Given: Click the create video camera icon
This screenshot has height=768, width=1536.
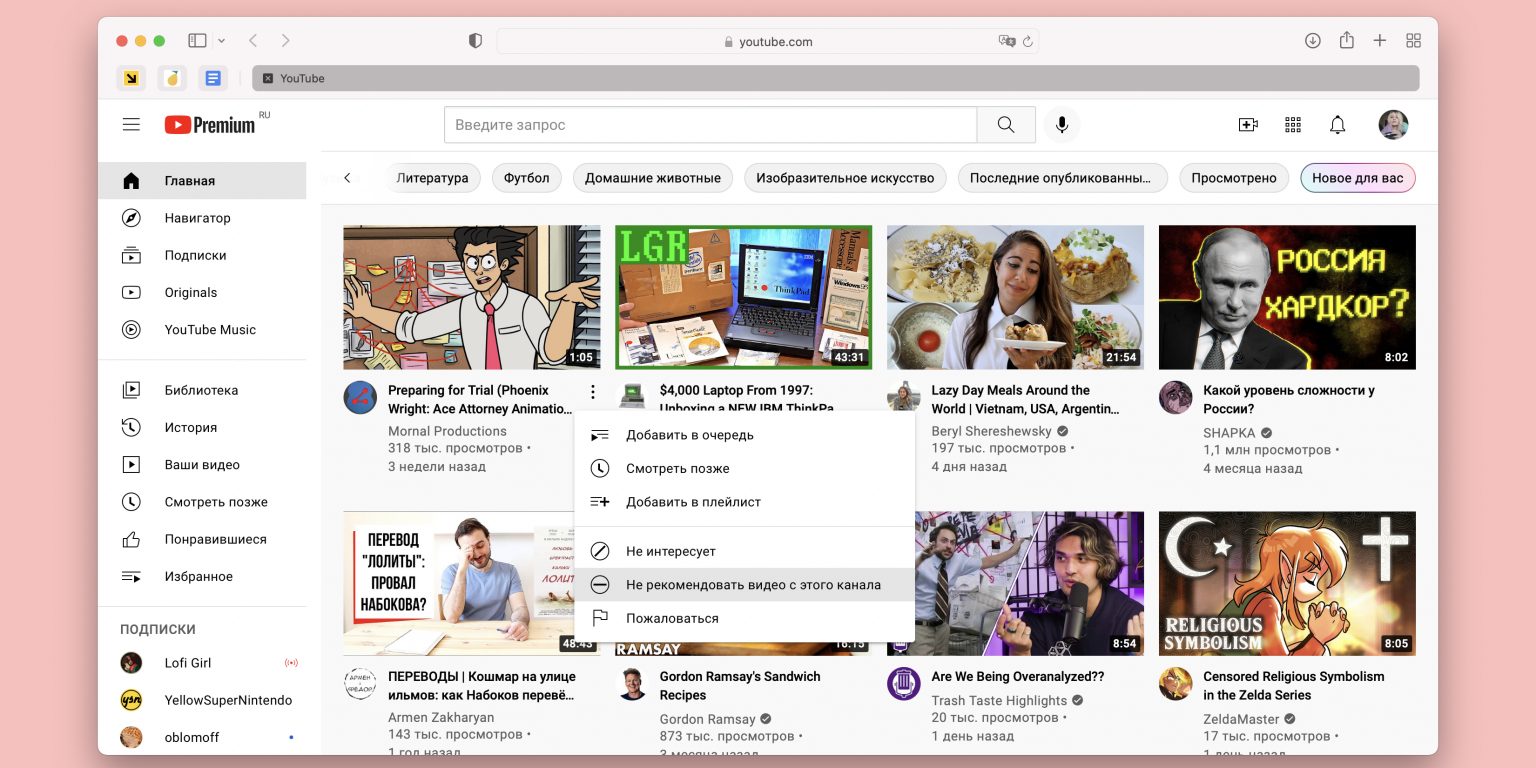Looking at the screenshot, I should click(1247, 125).
